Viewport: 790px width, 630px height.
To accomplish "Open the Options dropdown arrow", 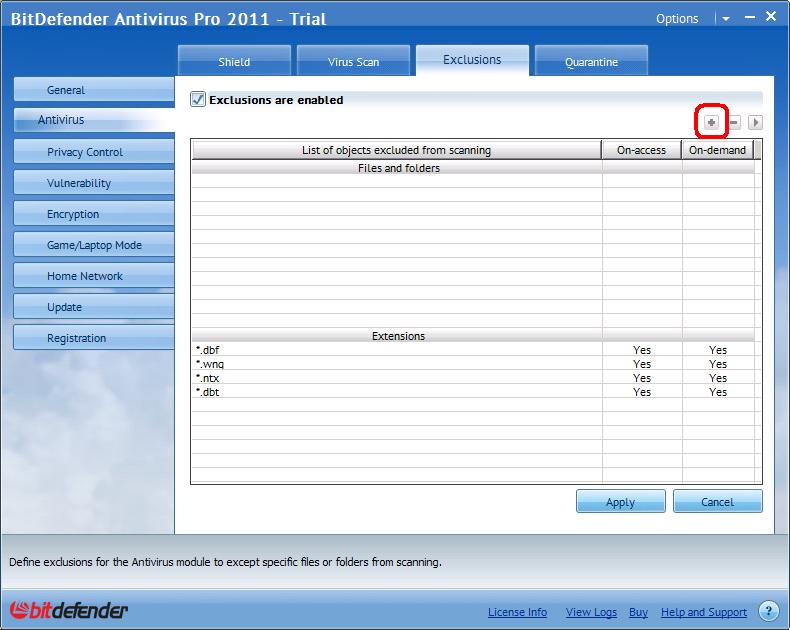I will coord(727,18).
